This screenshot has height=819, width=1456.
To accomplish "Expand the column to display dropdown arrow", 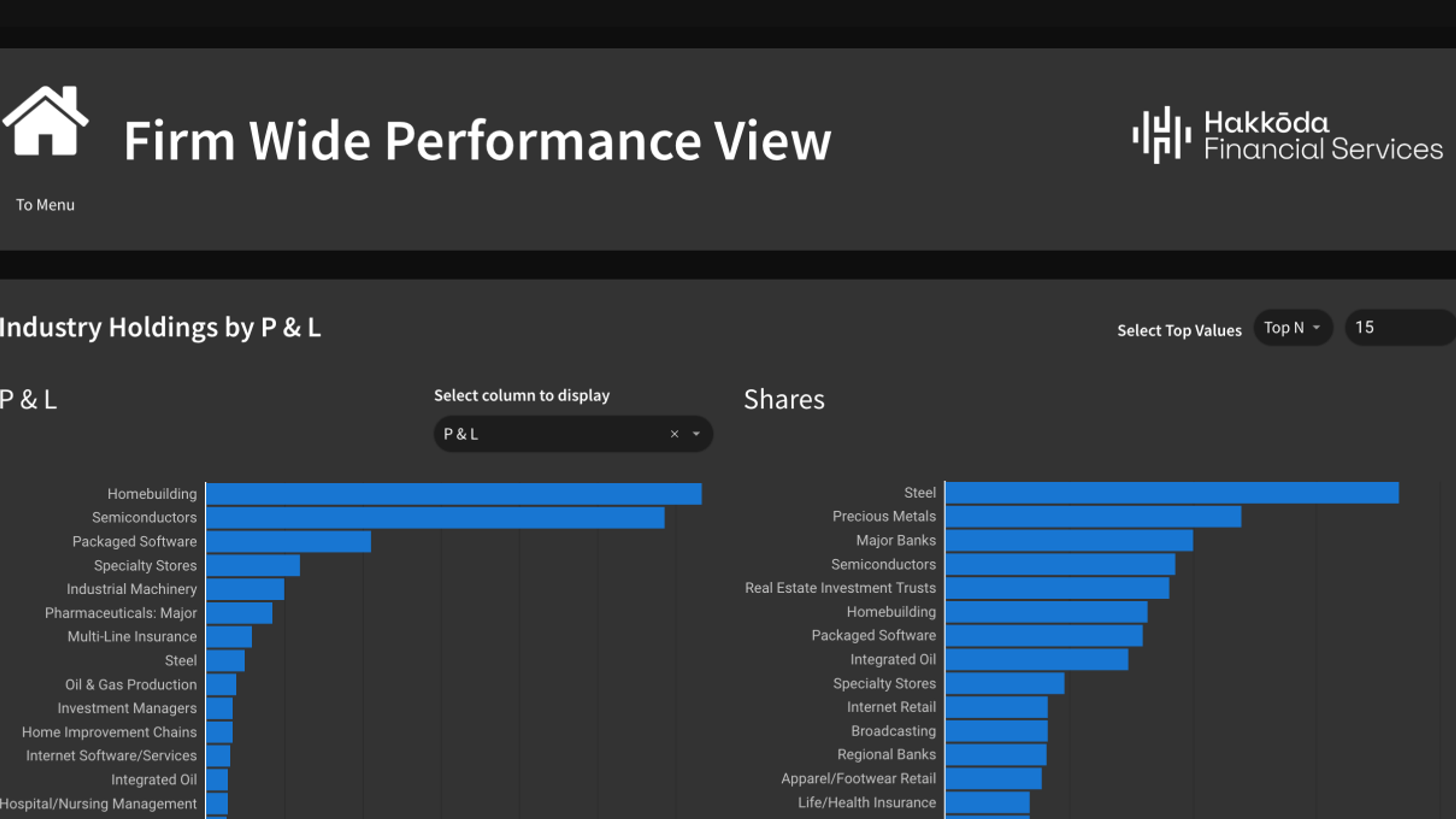I will [697, 434].
